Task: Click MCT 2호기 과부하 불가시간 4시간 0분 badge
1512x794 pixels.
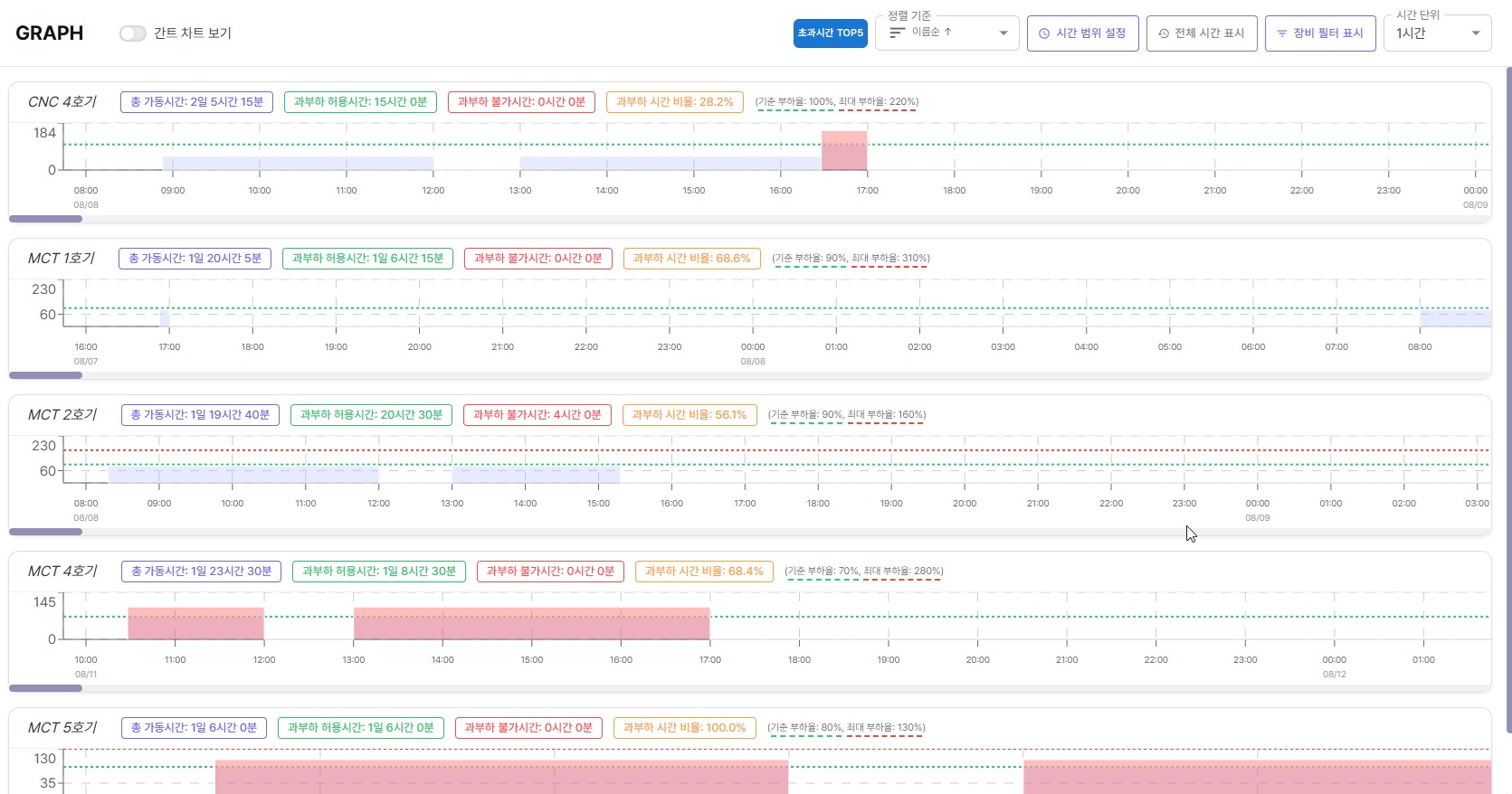Action: 537,415
